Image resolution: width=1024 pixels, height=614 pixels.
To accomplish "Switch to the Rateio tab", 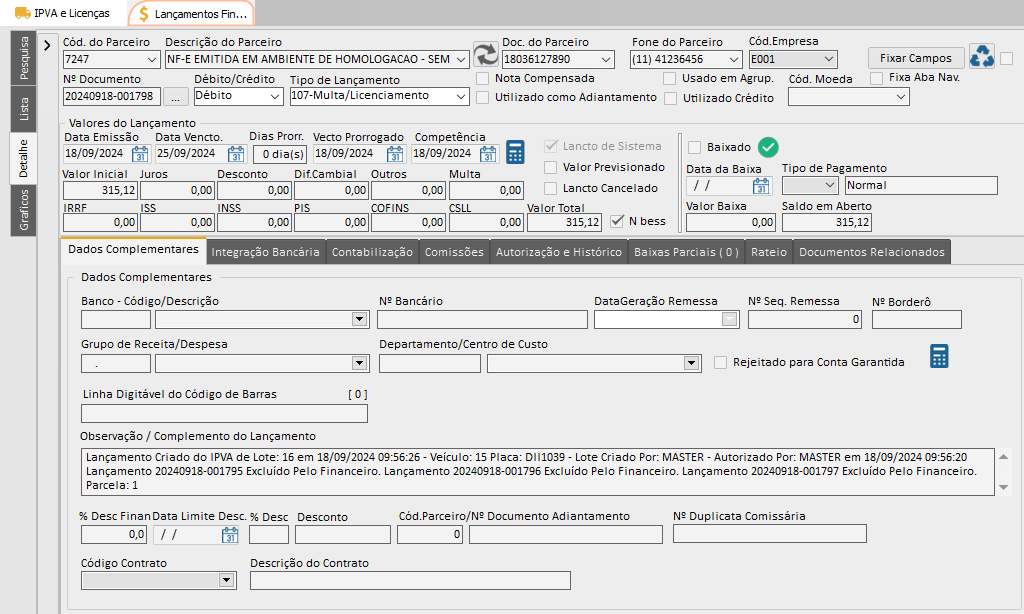I will click(x=769, y=252).
